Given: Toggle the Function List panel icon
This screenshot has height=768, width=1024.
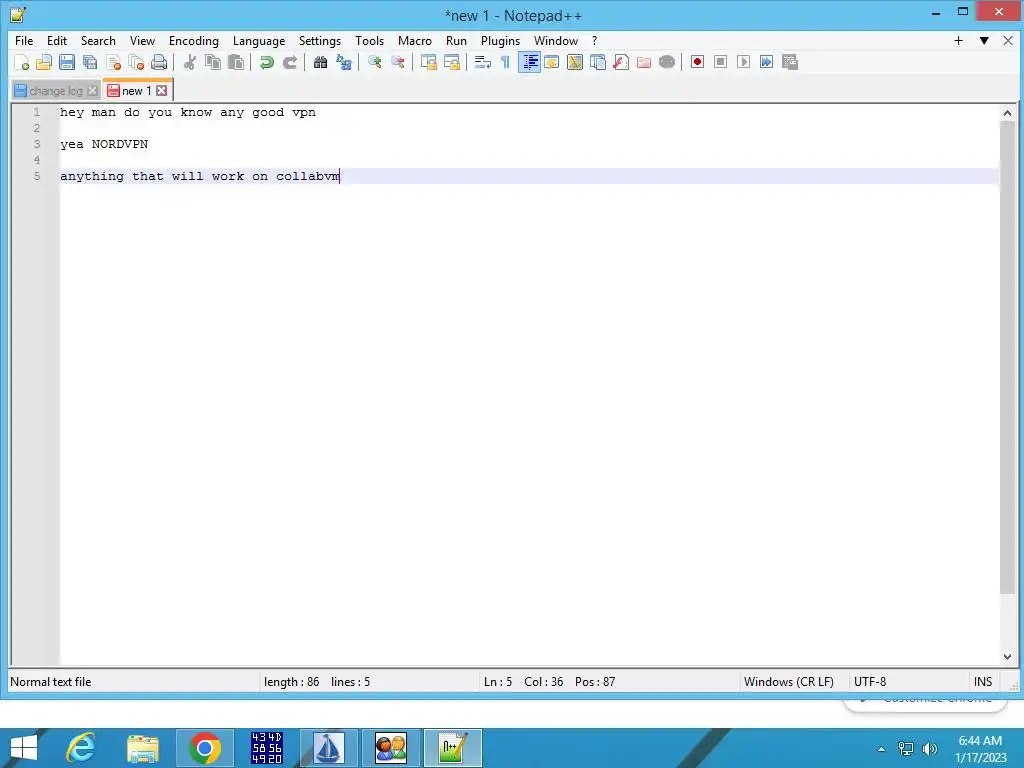Looking at the screenshot, I should click(620, 62).
